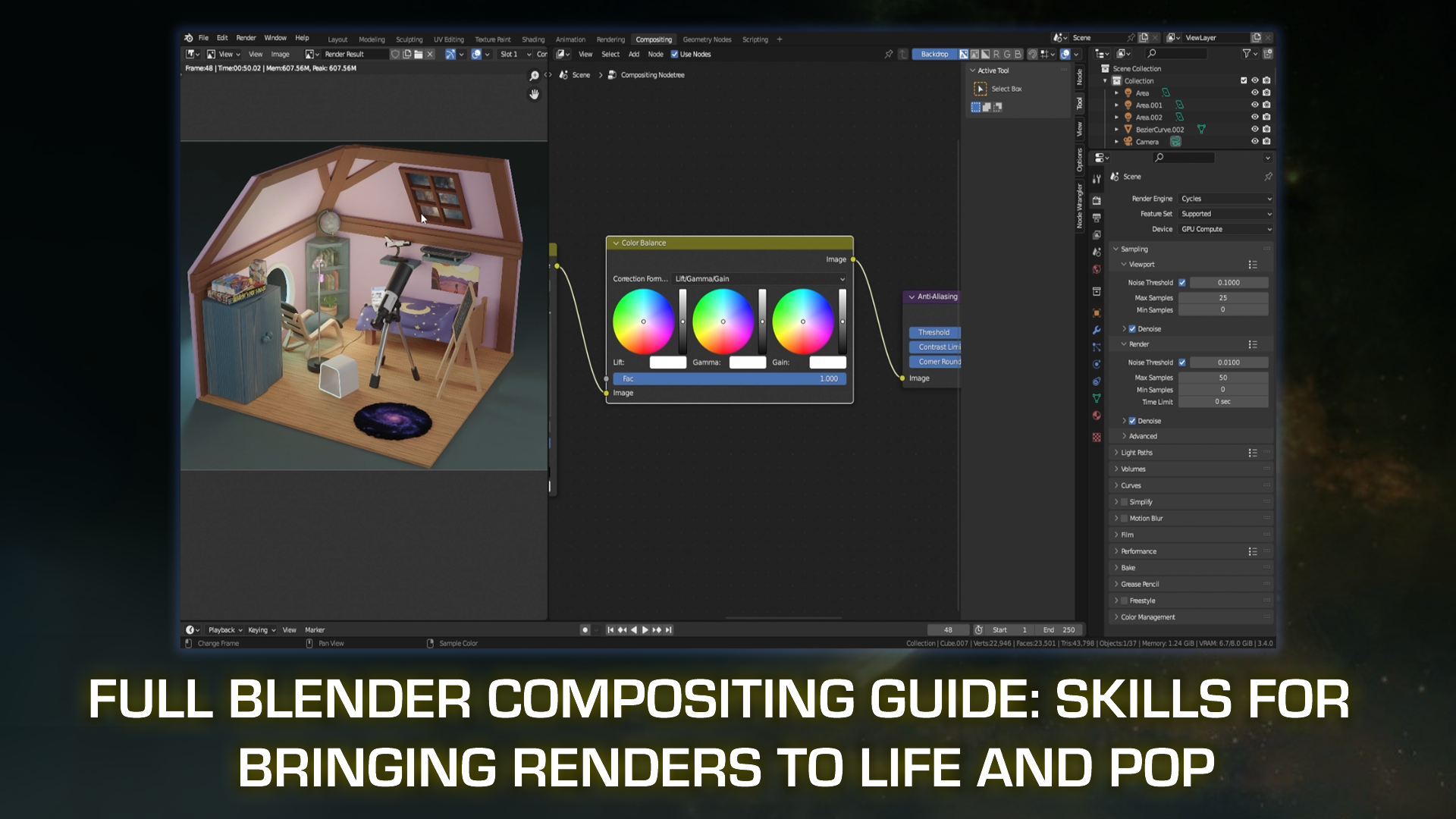Screen dimensions: 1456x819
Task: Disable the Use Nodes checkbox
Action: 674,54
